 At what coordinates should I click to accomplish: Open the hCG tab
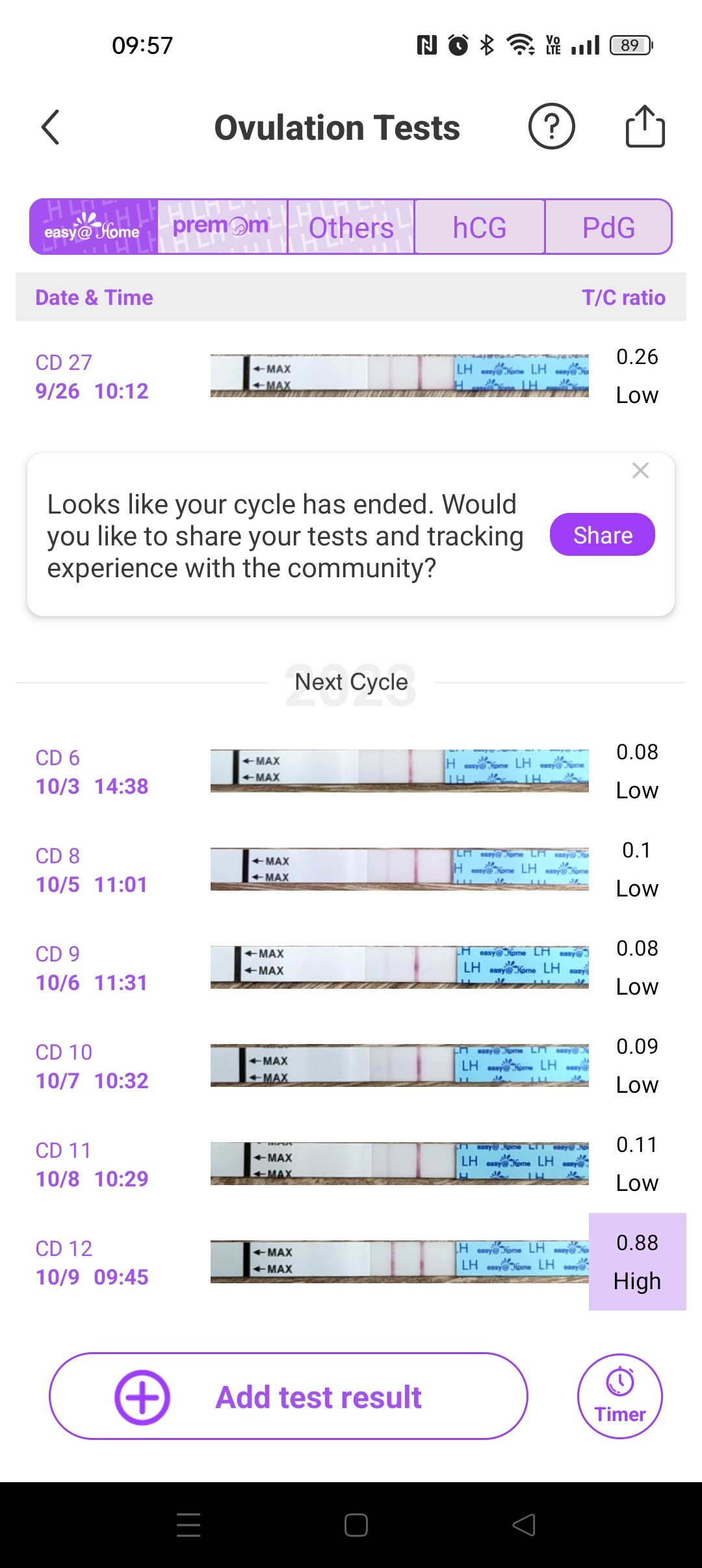pos(480,227)
